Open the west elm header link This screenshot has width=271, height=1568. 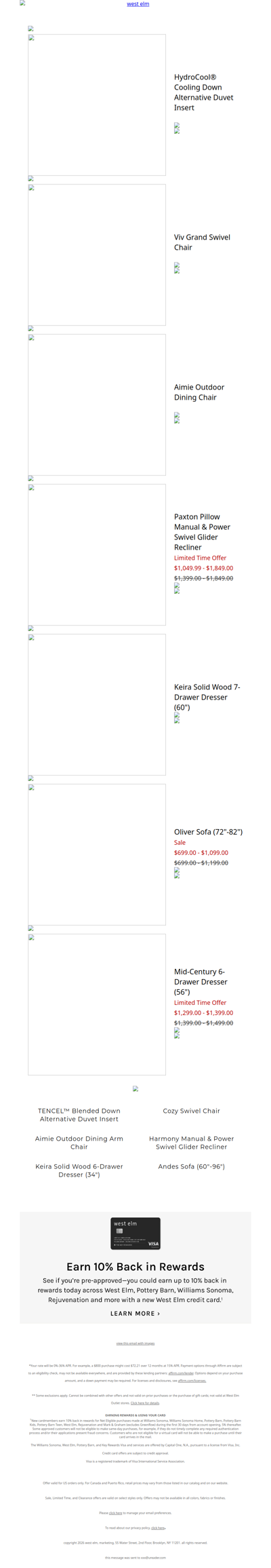138,4
